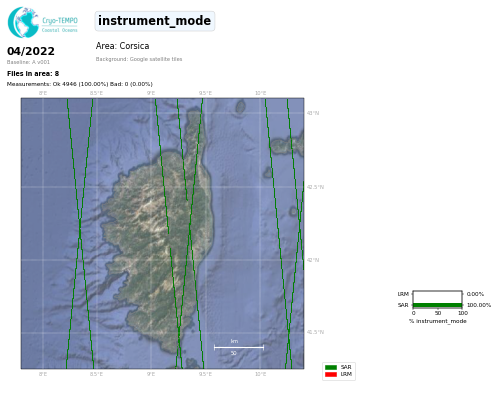
Task: Click the top 9°E longitude label
Action: click(151, 93)
